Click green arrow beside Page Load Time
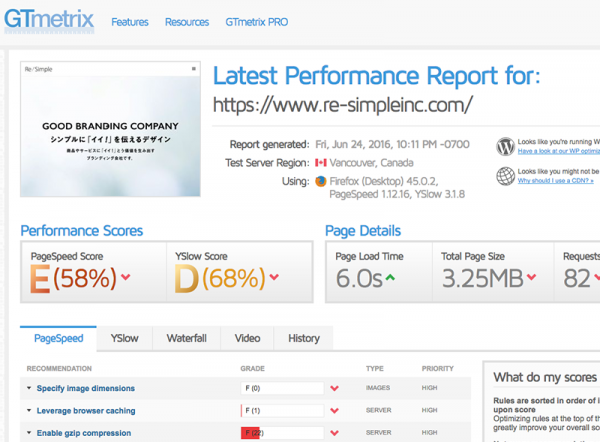The height and width of the screenshot is (442, 600). click(x=390, y=277)
